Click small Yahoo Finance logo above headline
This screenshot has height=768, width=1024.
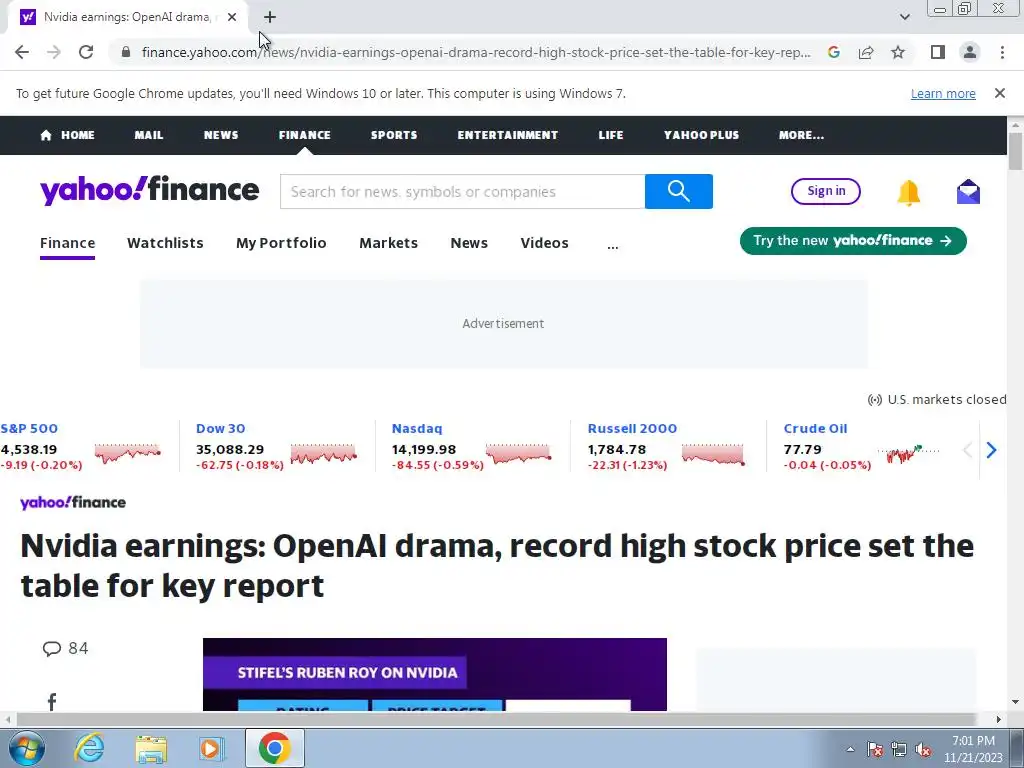coord(73,502)
